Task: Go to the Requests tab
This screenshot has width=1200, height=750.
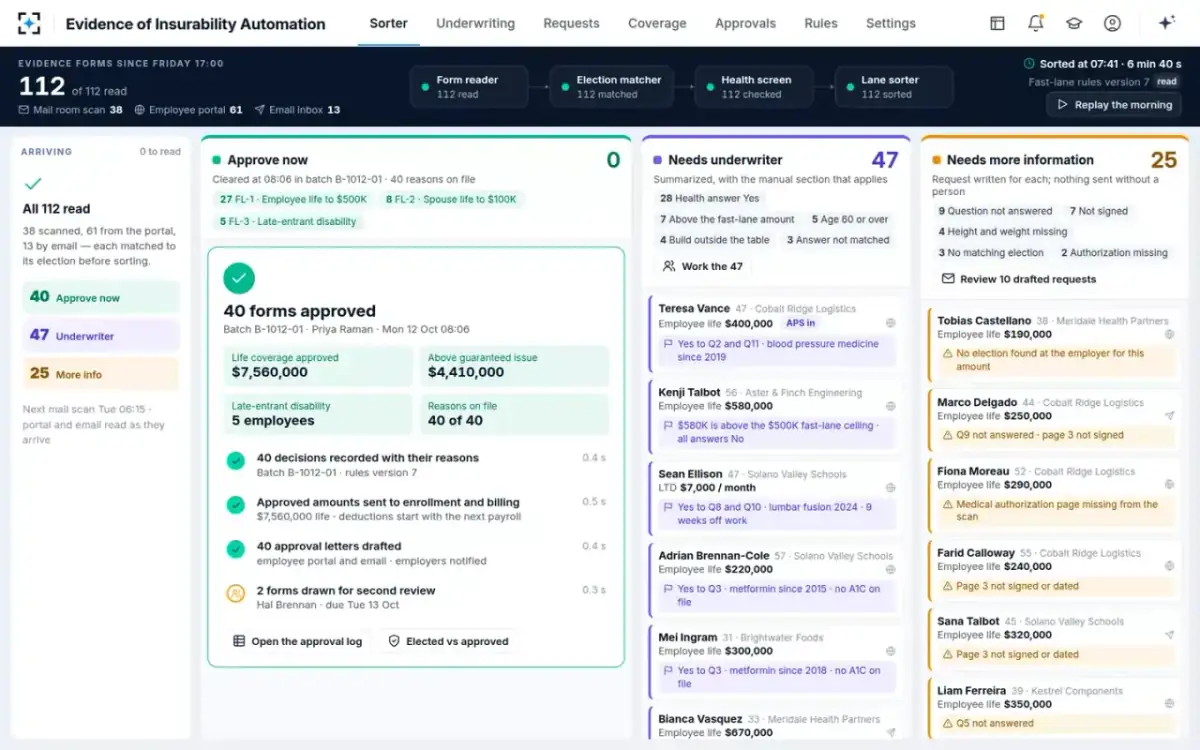Action: [571, 23]
